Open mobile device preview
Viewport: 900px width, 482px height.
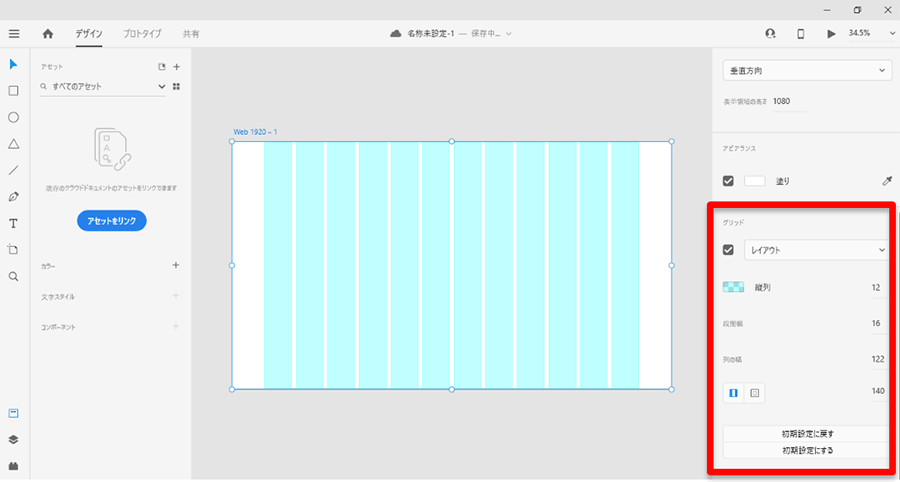801,34
